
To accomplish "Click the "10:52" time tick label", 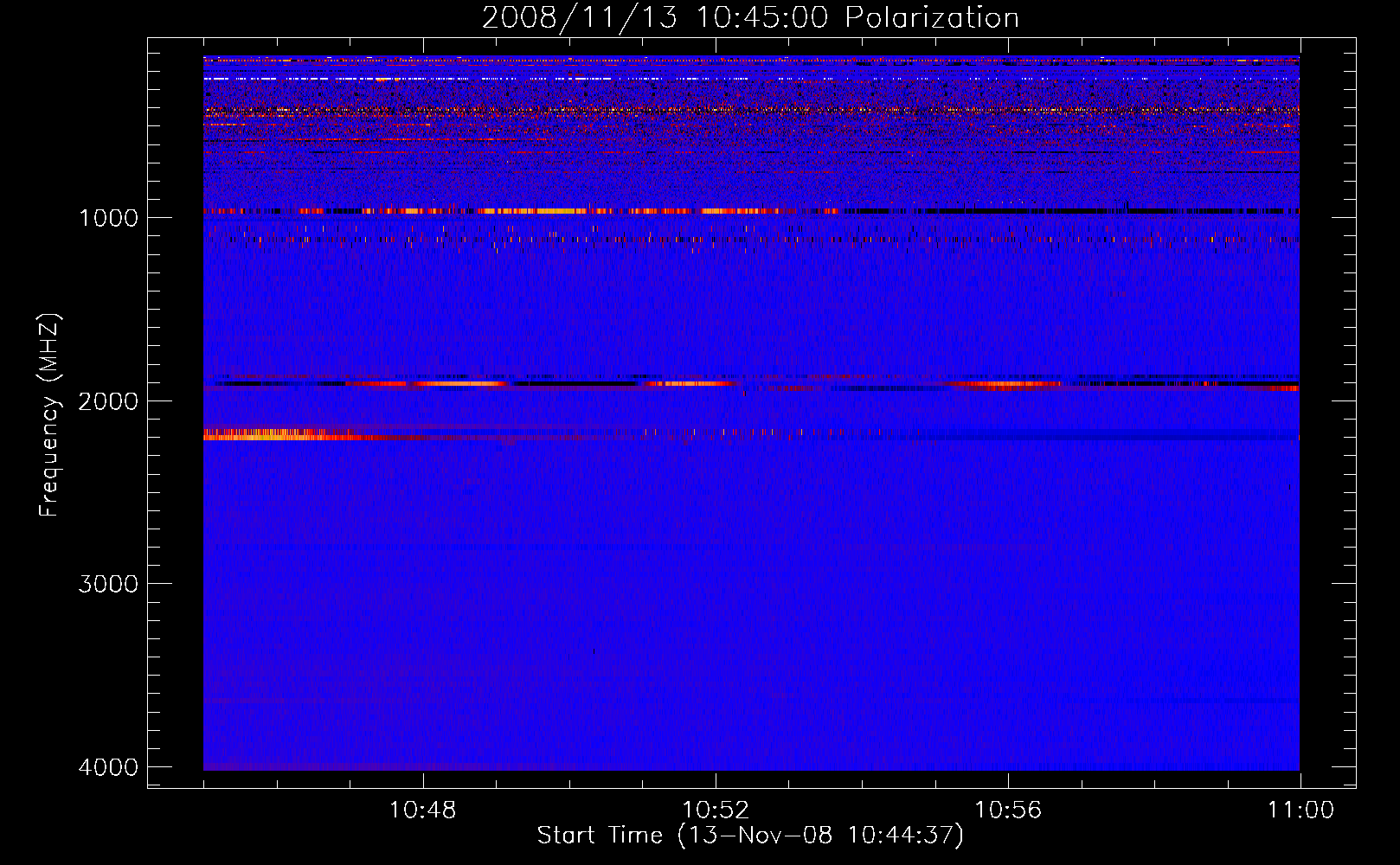I will point(716,811).
